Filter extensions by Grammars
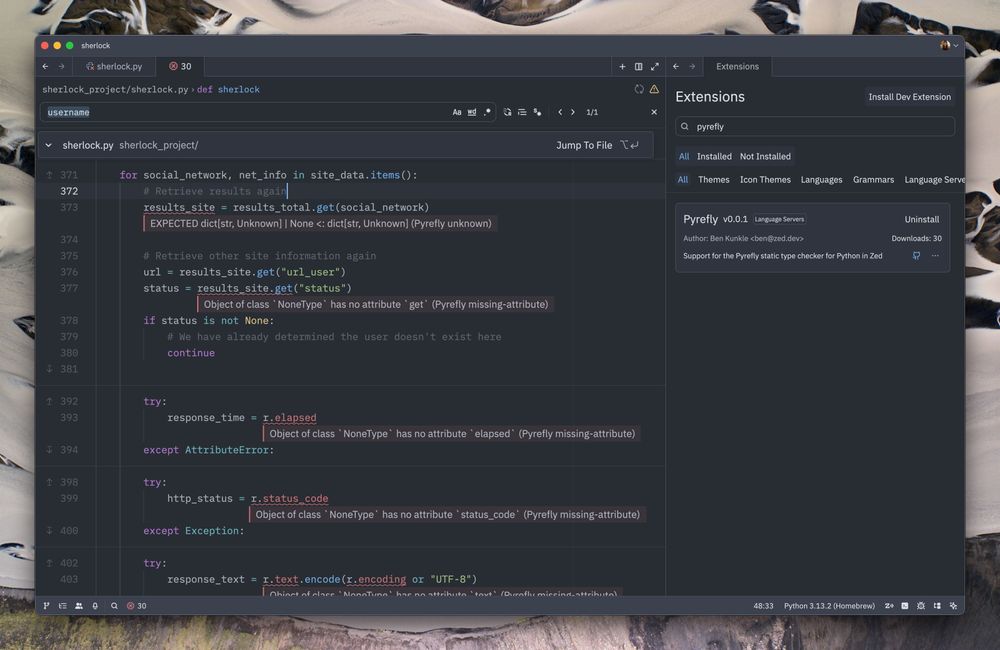The width and height of the screenshot is (1000, 650). (x=873, y=180)
